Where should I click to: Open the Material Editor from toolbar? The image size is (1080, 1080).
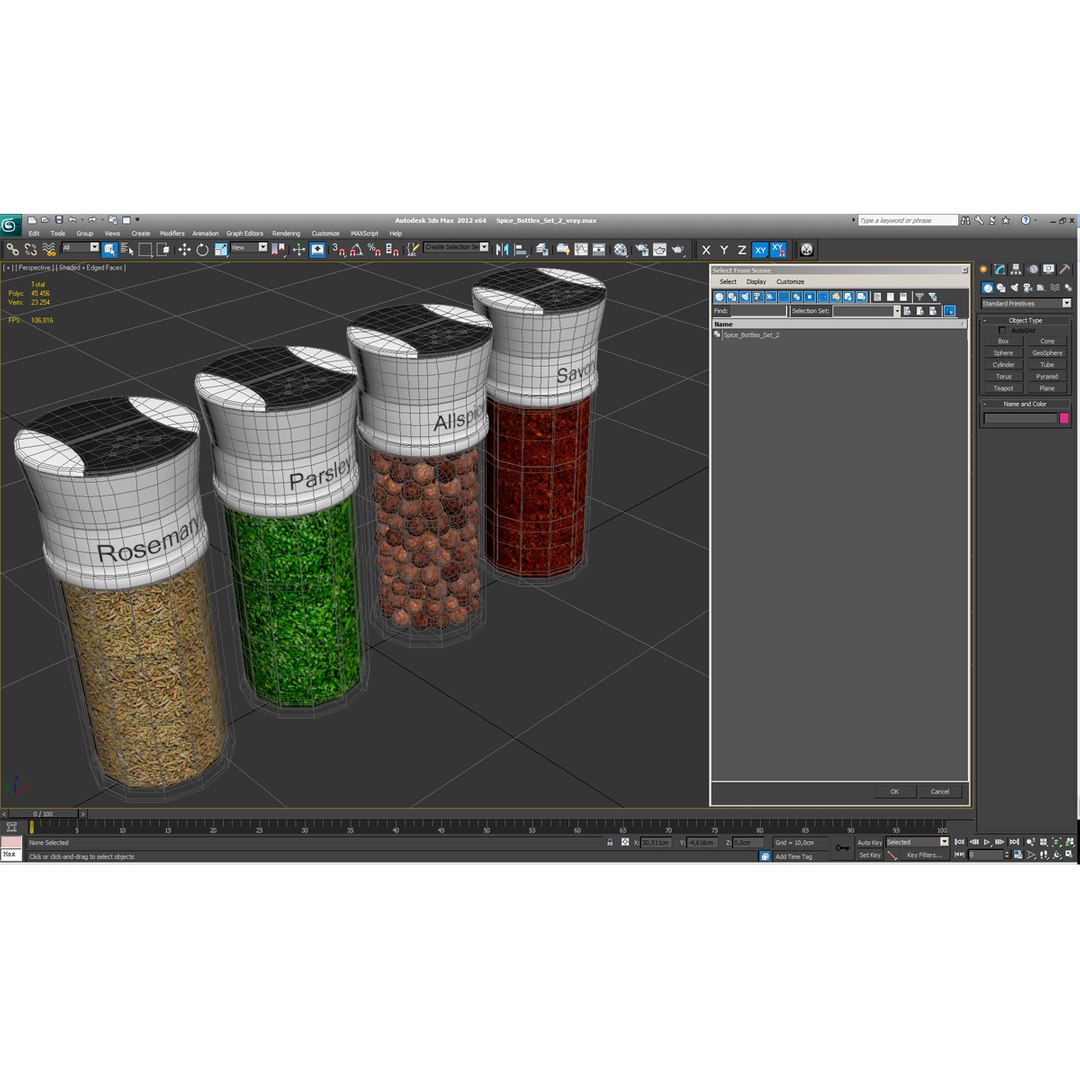pos(621,249)
